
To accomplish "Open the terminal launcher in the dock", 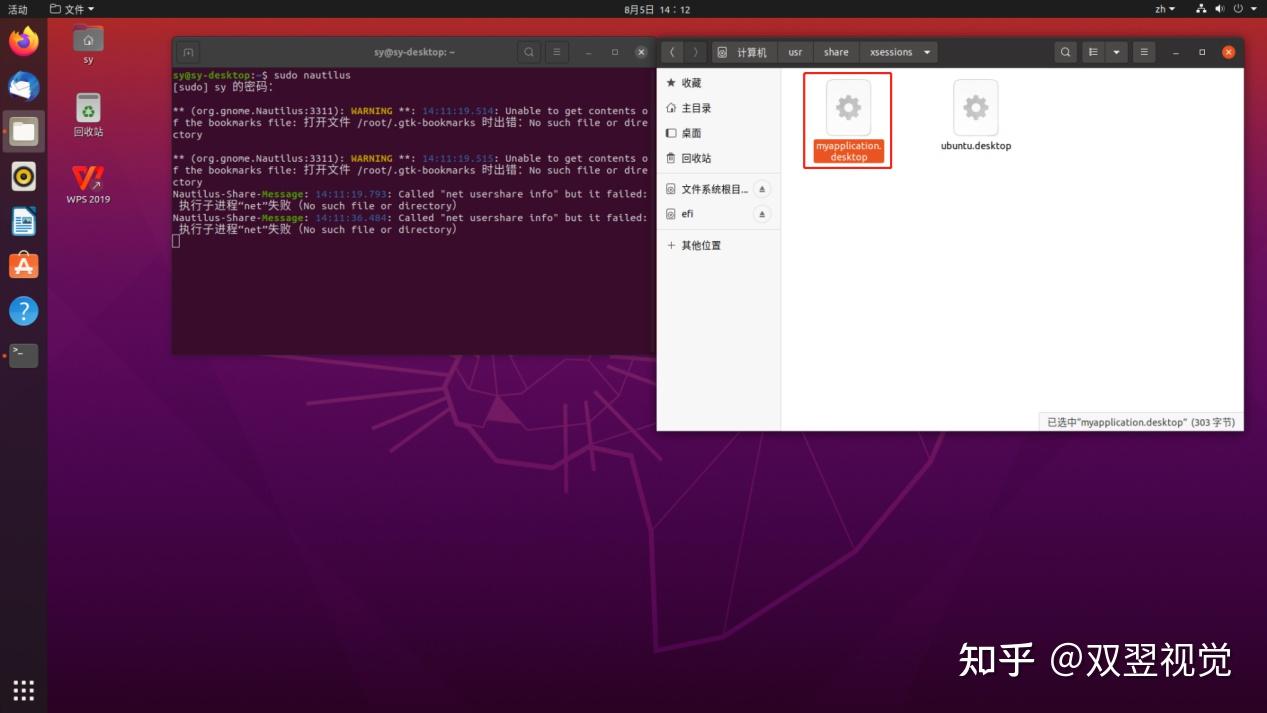I will pos(22,354).
